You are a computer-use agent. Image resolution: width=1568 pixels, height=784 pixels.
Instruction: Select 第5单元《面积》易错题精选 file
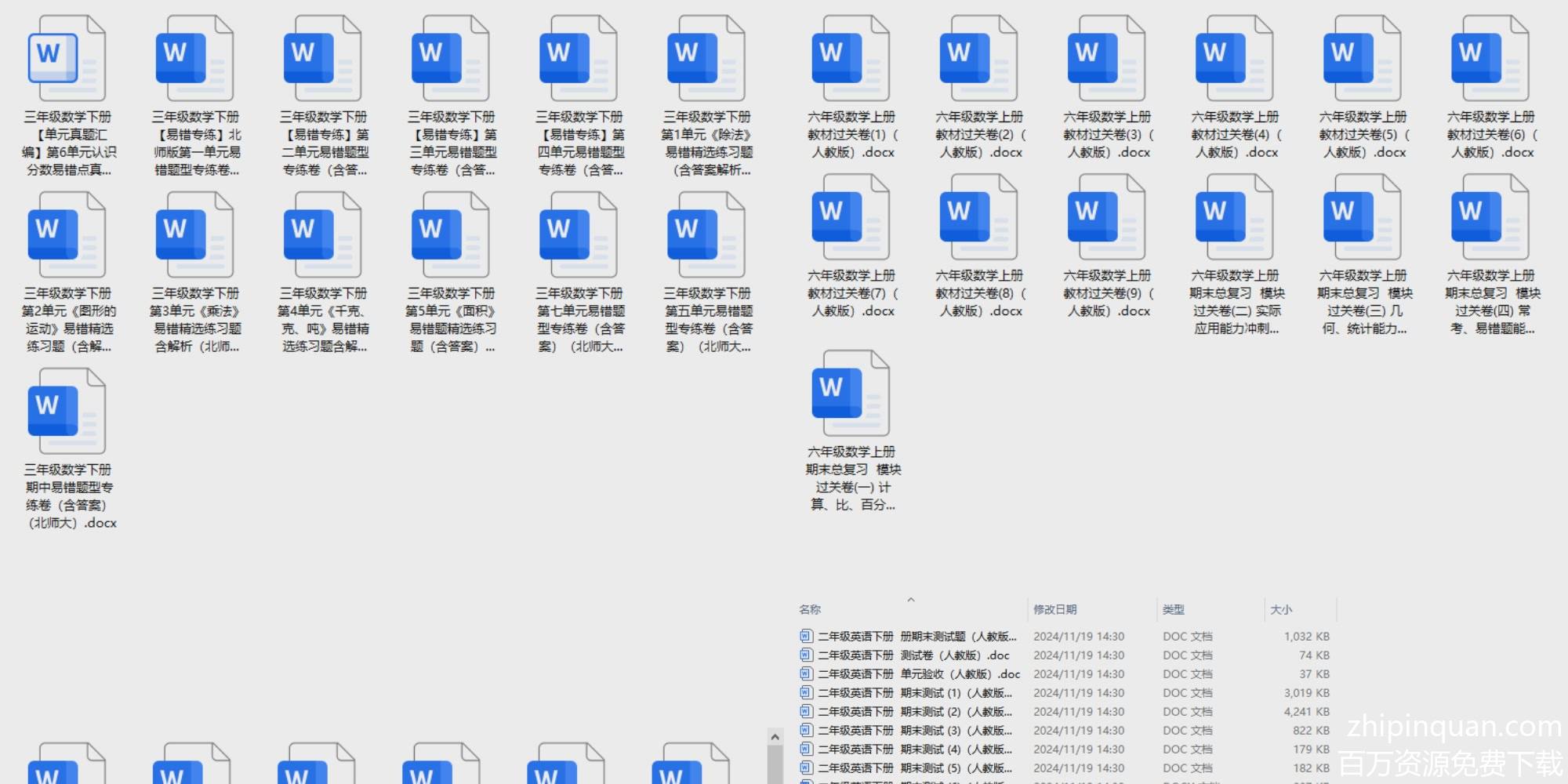pyautogui.click(x=451, y=235)
